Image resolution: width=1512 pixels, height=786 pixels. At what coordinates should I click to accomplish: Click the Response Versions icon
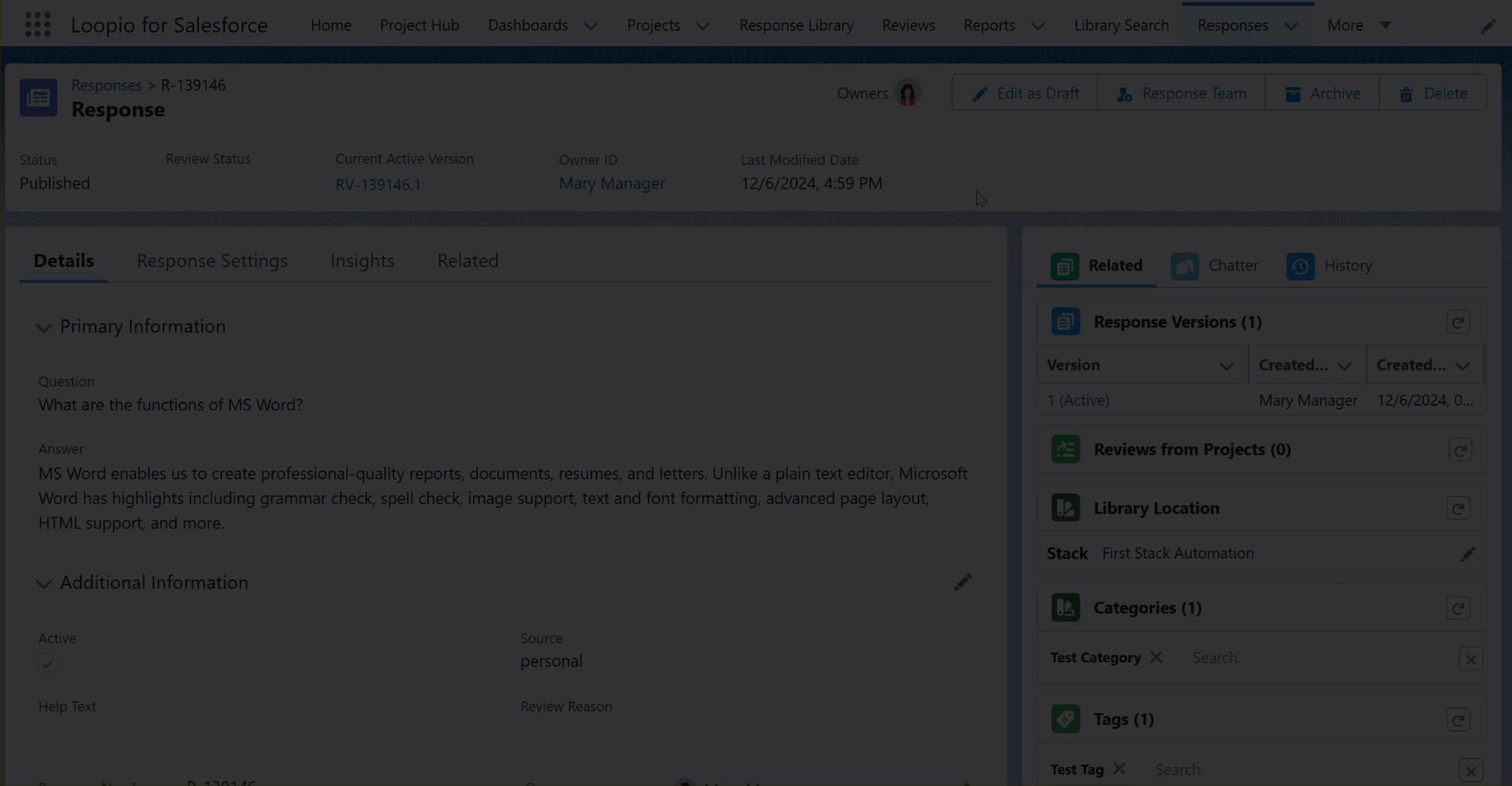coord(1065,322)
